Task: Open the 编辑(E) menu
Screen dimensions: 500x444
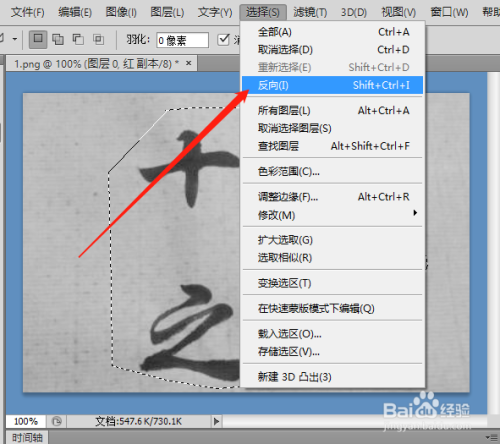Action: tap(75, 13)
